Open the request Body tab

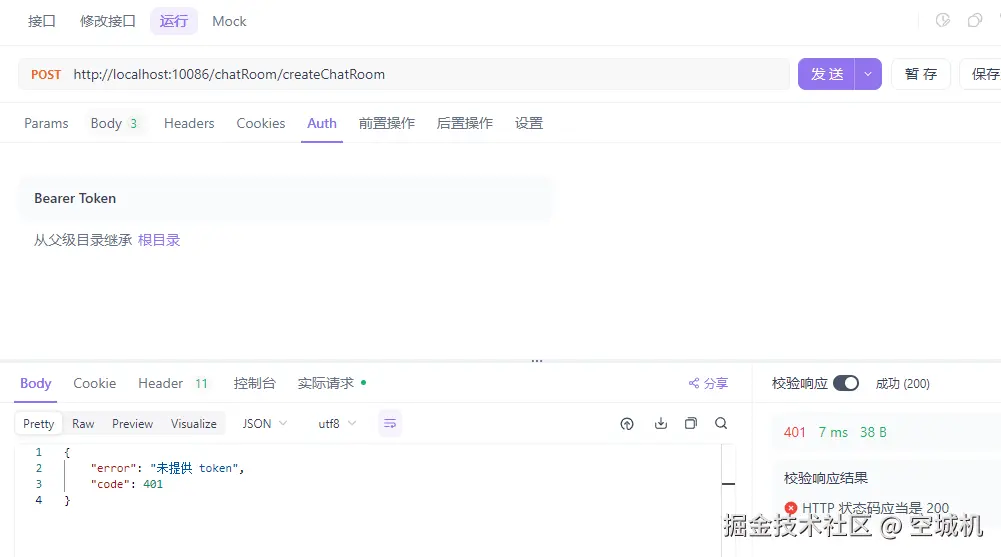coord(114,123)
